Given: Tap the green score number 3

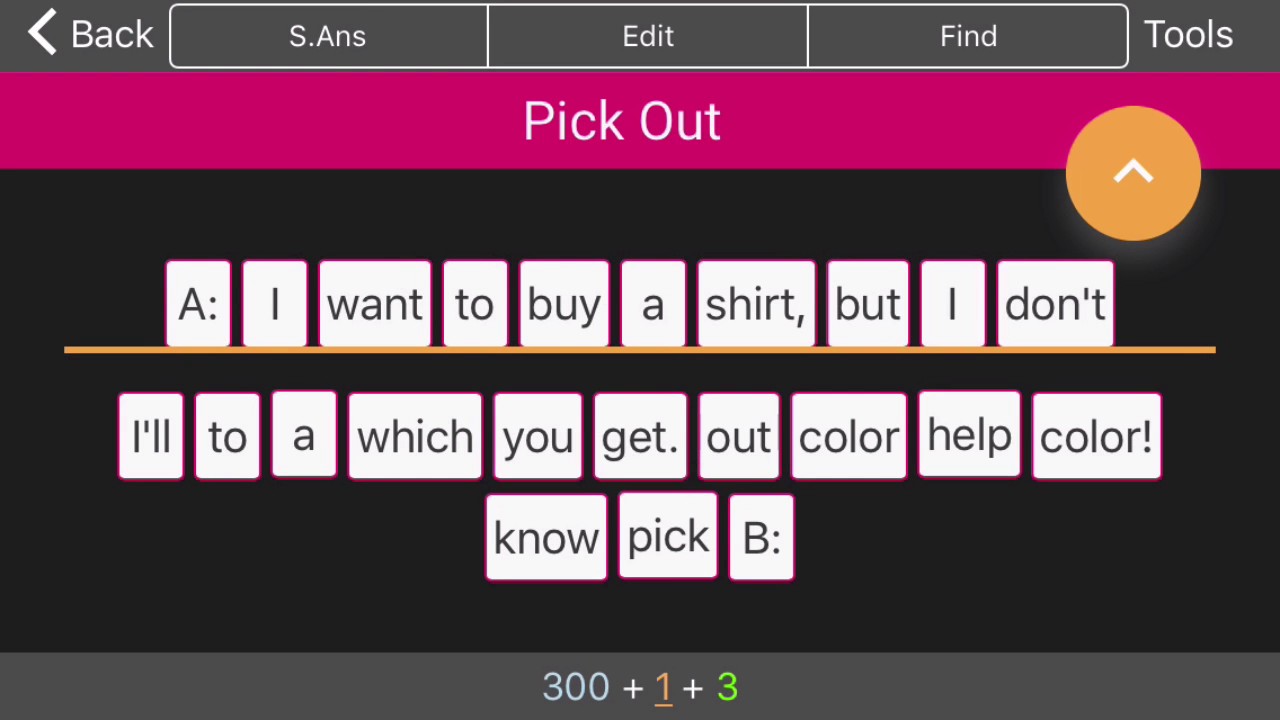Looking at the screenshot, I should coord(727,687).
